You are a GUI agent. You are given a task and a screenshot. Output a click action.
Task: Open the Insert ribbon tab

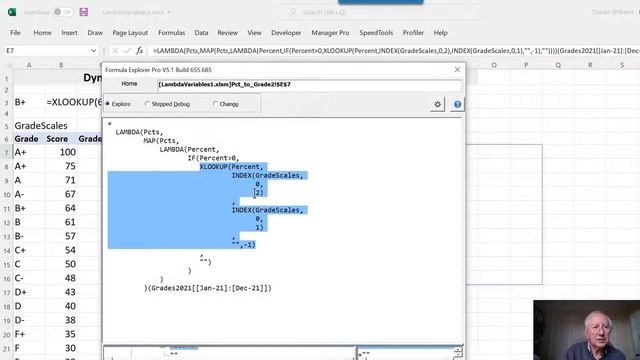pos(69,33)
